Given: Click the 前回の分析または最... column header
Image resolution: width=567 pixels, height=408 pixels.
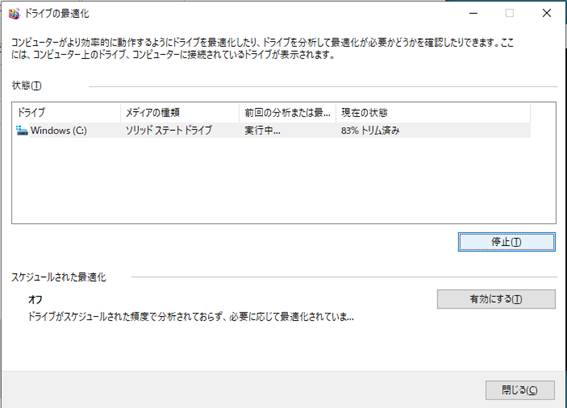Looking at the screenshot, I should [x=287, y=112].
